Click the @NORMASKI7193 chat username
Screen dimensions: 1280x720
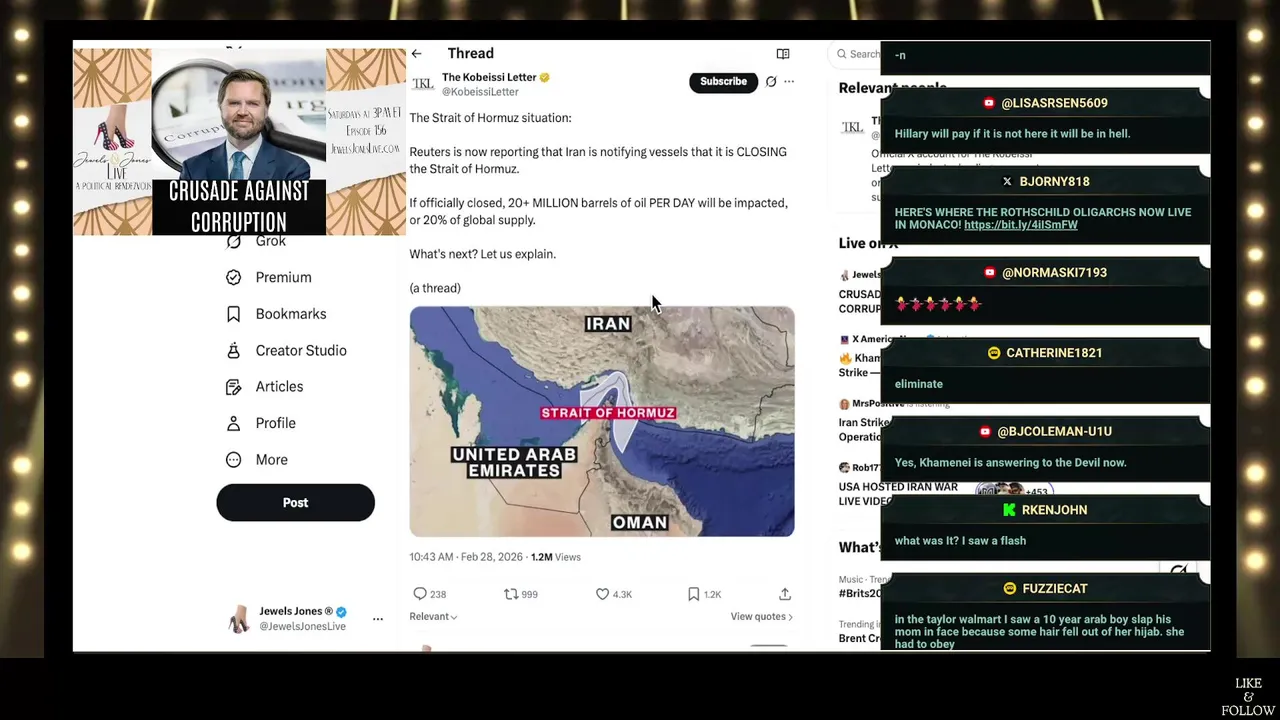click(x=1054, y=273)
